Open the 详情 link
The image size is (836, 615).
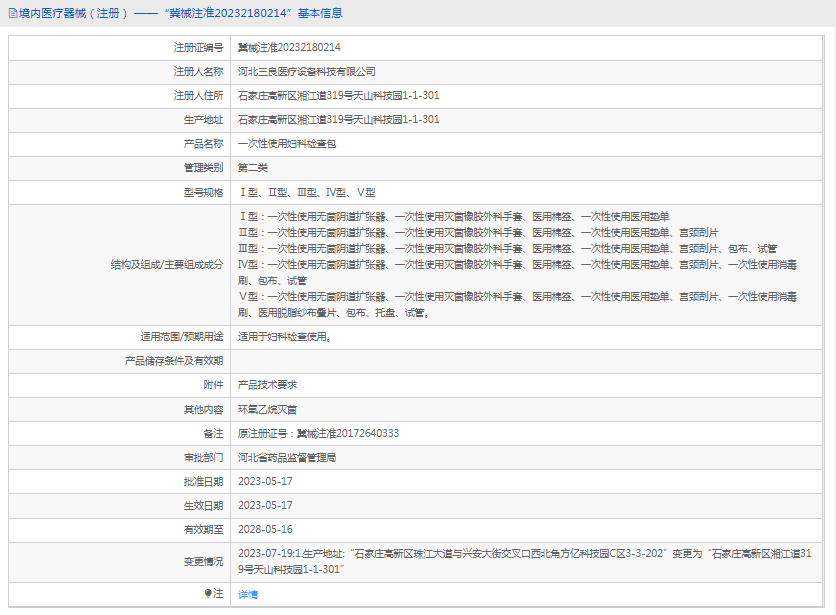[248, 594]
